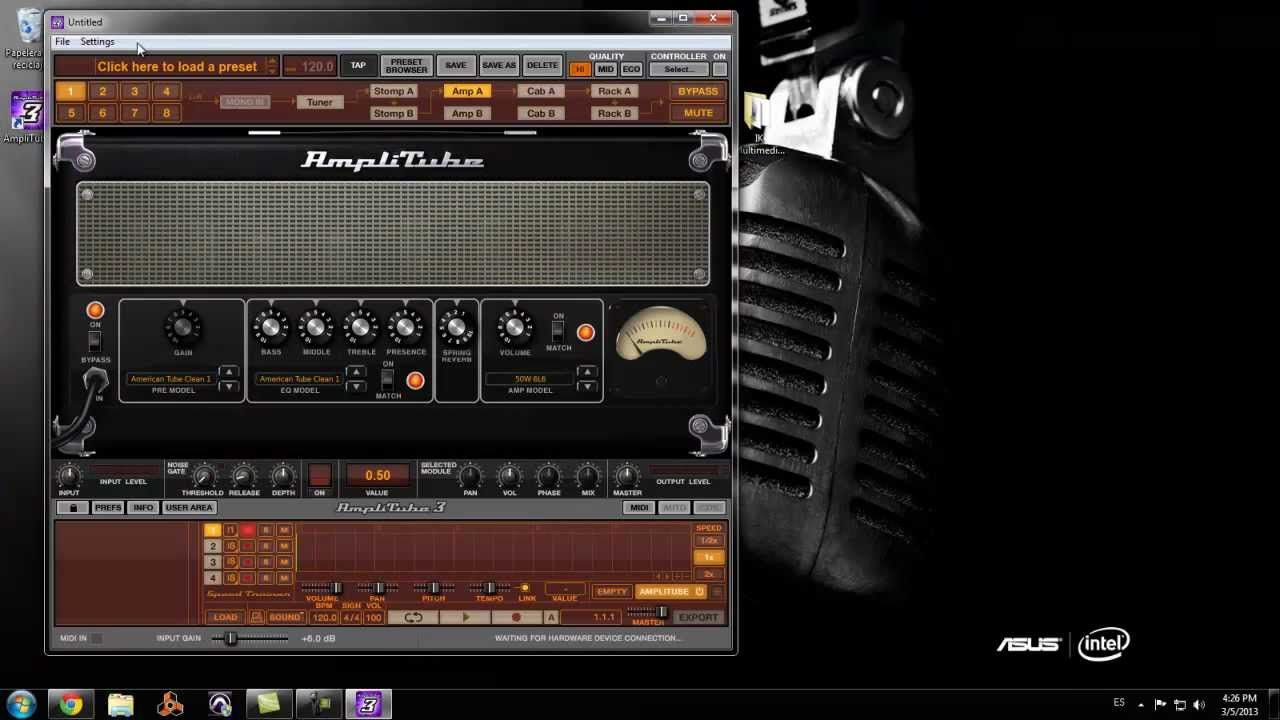Select HI quality mode

click(580, 70)
